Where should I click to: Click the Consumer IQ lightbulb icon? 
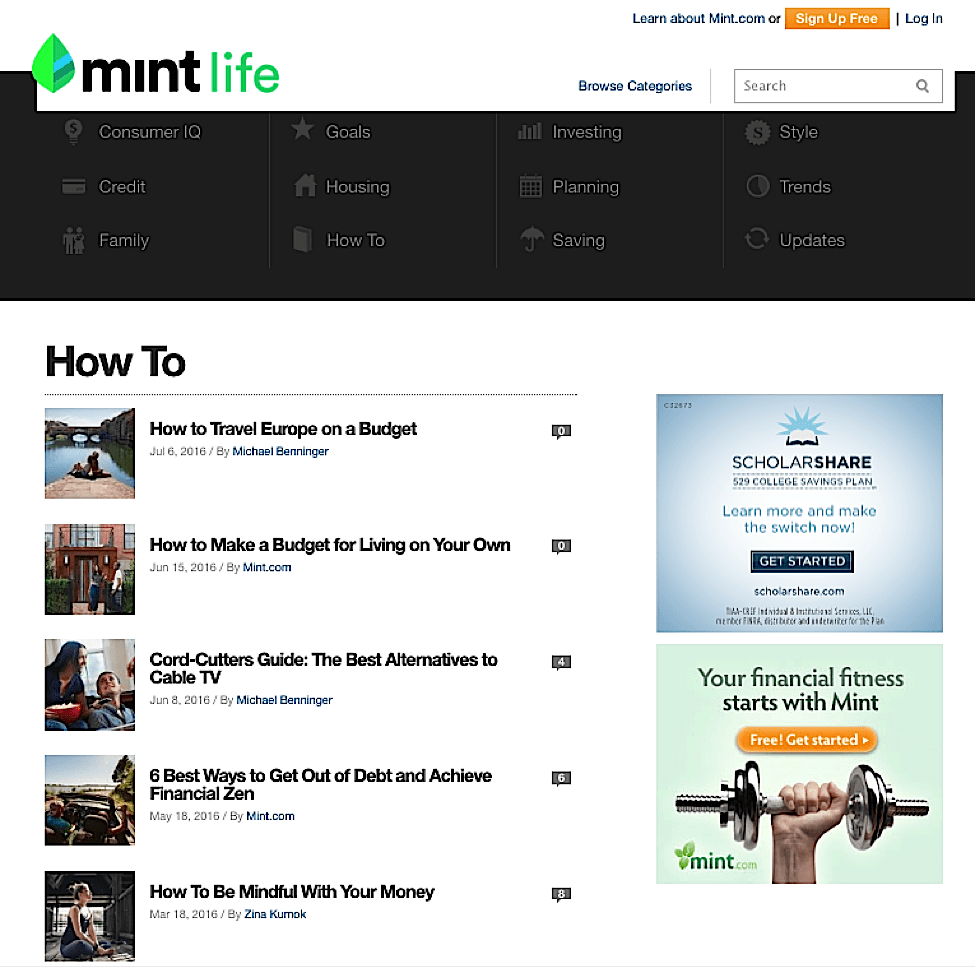73,131
